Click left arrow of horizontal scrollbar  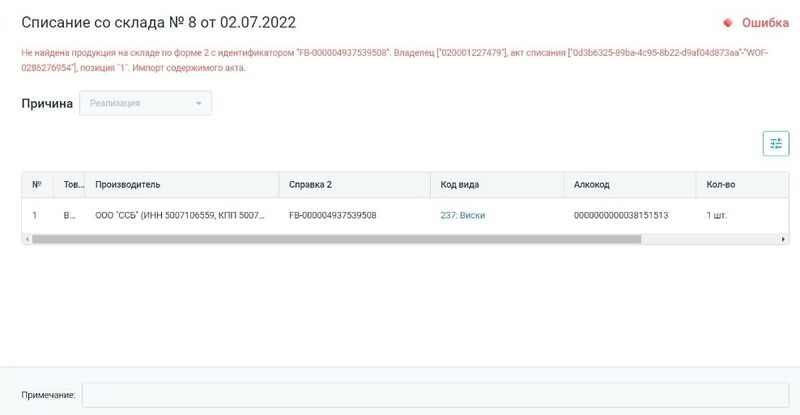tap(27, 239)
